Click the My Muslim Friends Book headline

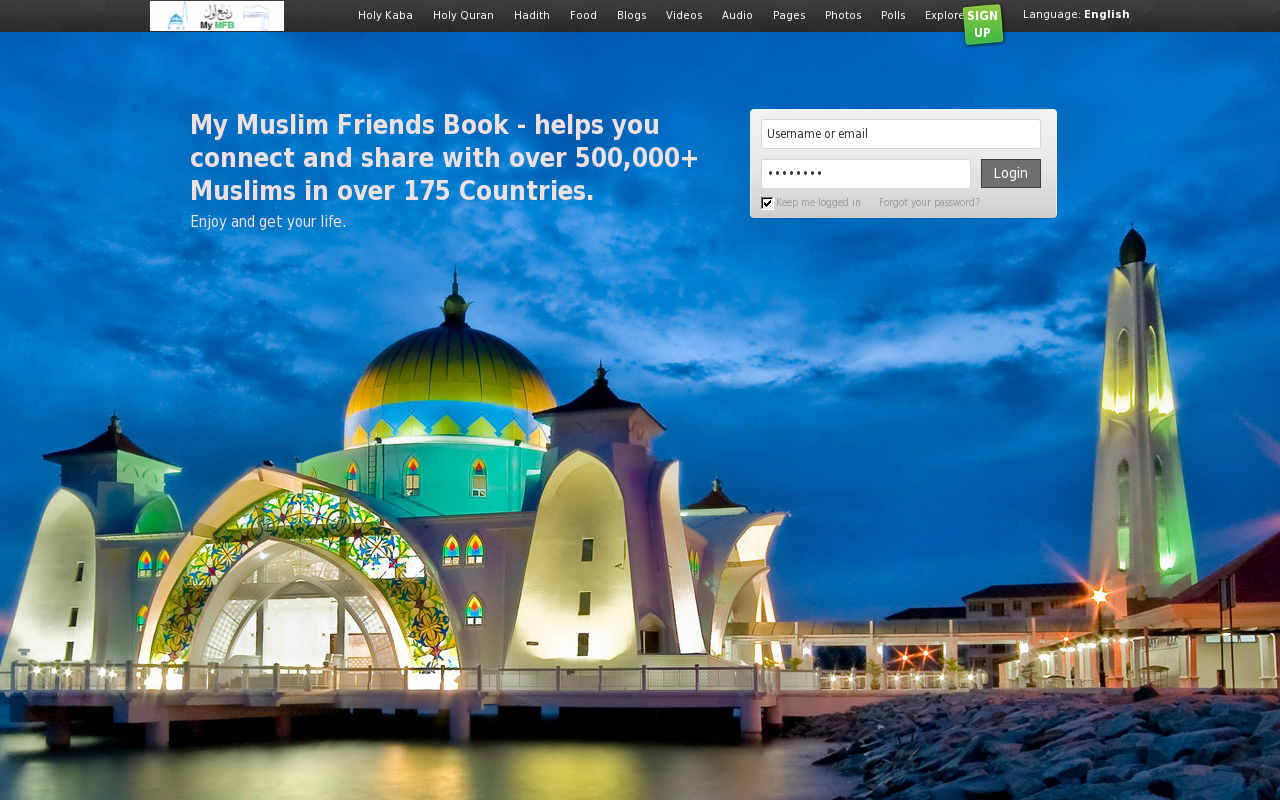coord(444,158)
